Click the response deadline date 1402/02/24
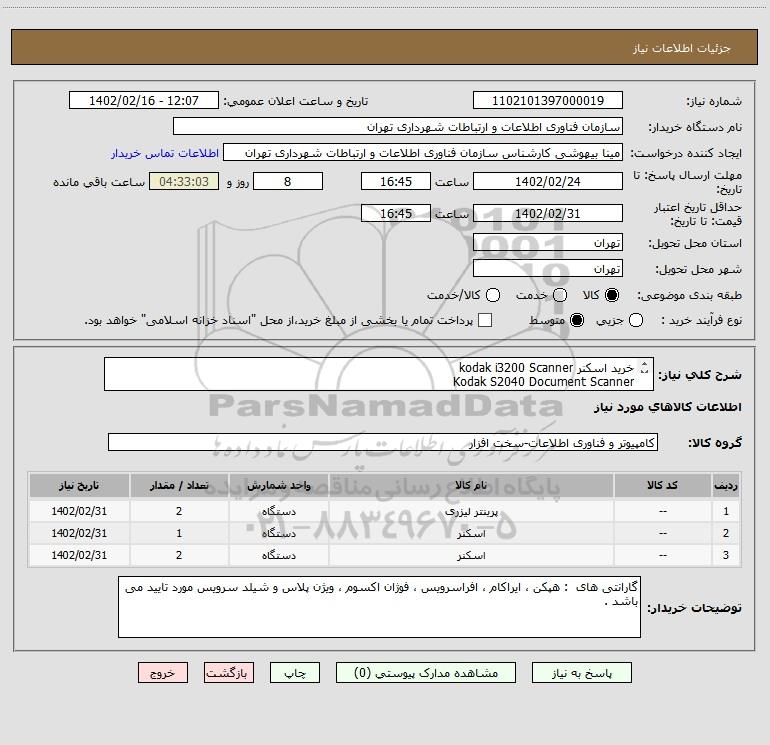The image size is (770, 745). click(x=548, y=182)
